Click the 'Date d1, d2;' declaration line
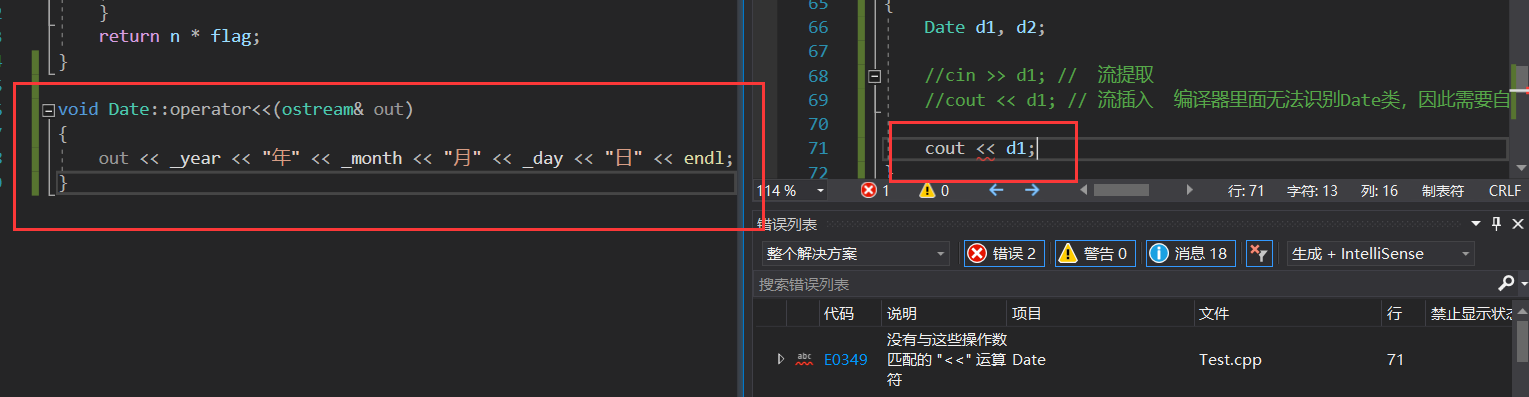Viewport: 1529px width, 397px height. click(984, 27)
